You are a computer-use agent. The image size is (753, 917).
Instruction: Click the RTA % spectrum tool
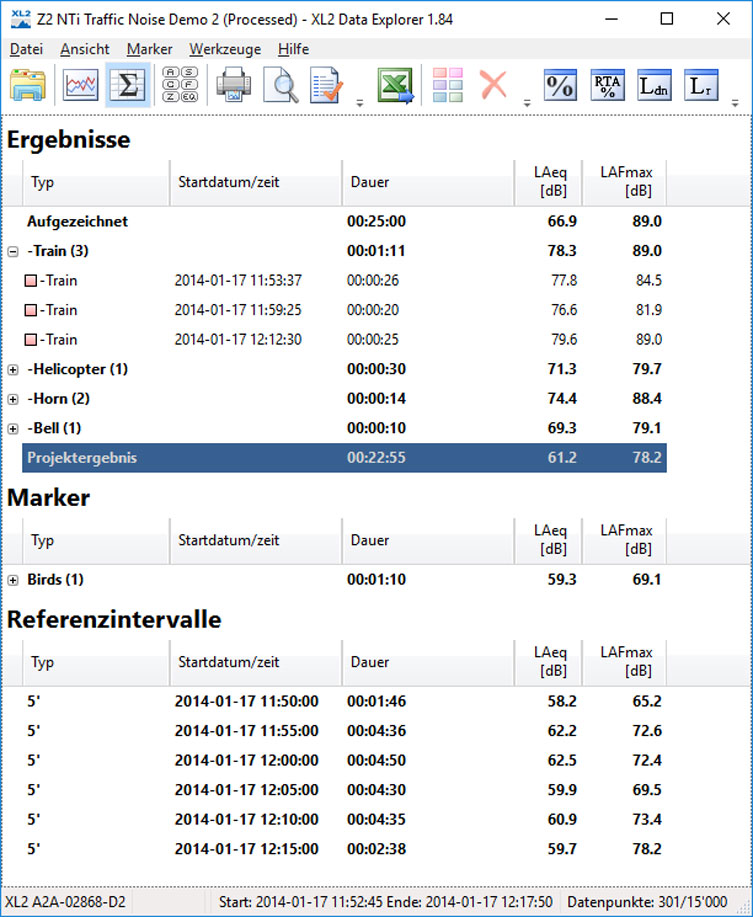(607, 86)
